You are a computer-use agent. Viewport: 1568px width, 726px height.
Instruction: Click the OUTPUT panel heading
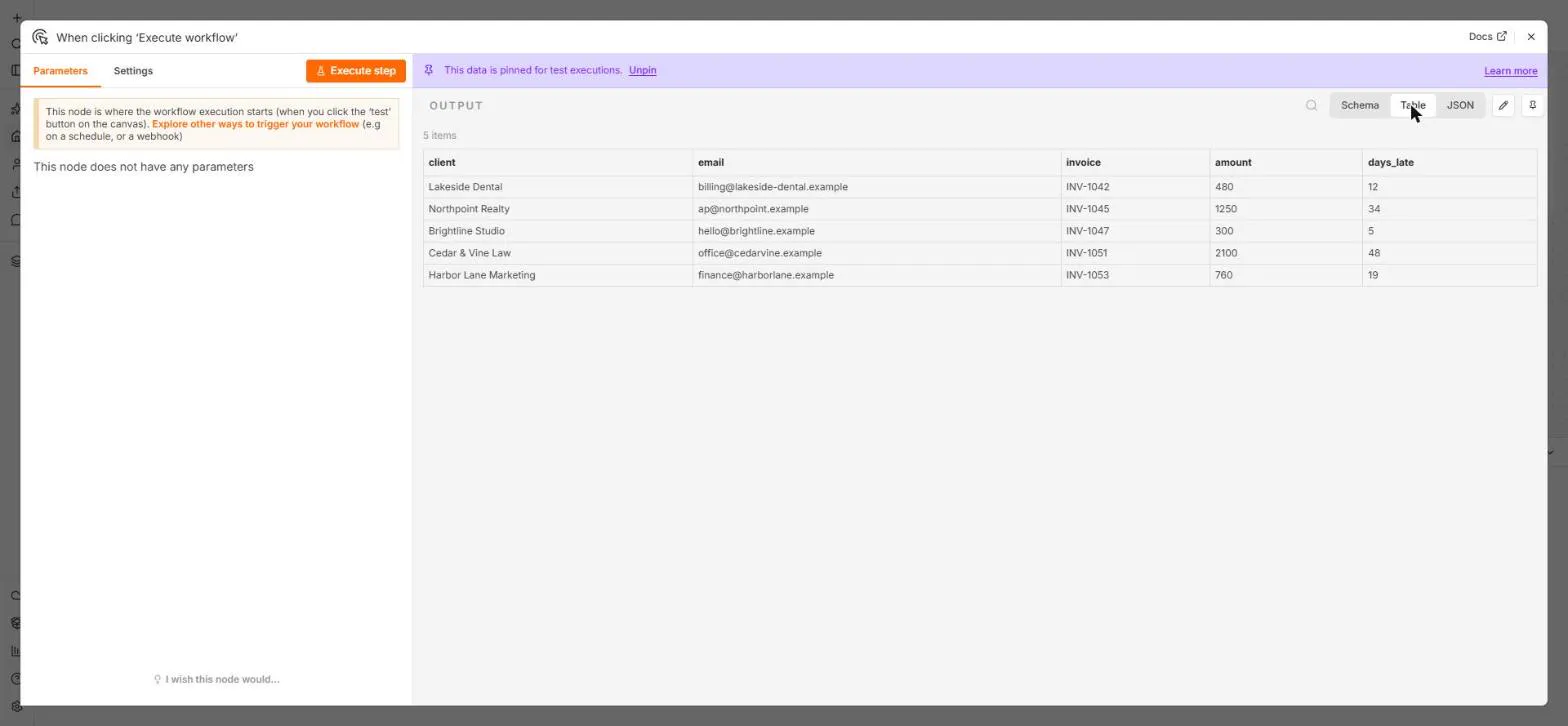click(x=456, y=106)
